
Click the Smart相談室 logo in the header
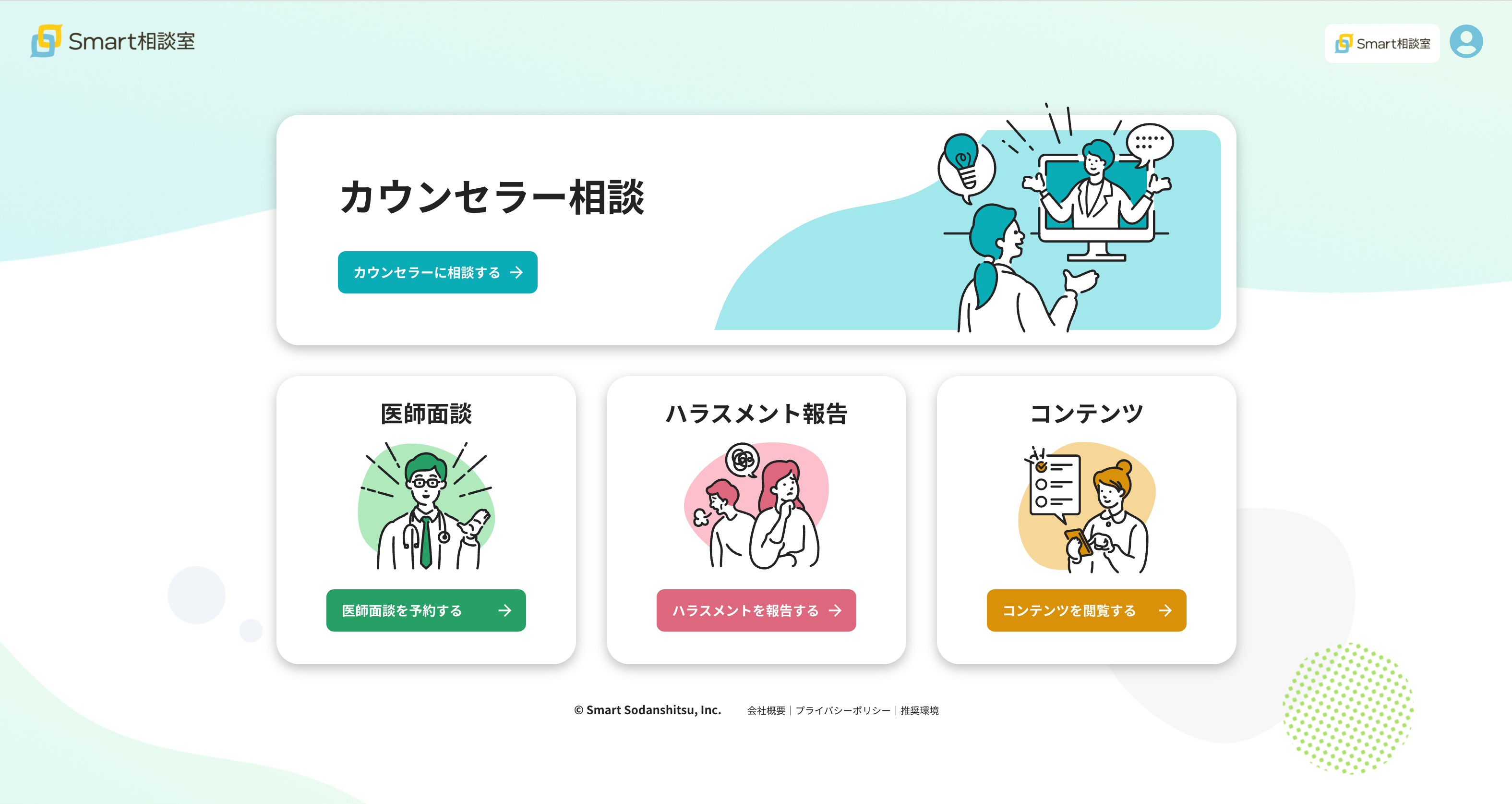pos(113,41)
